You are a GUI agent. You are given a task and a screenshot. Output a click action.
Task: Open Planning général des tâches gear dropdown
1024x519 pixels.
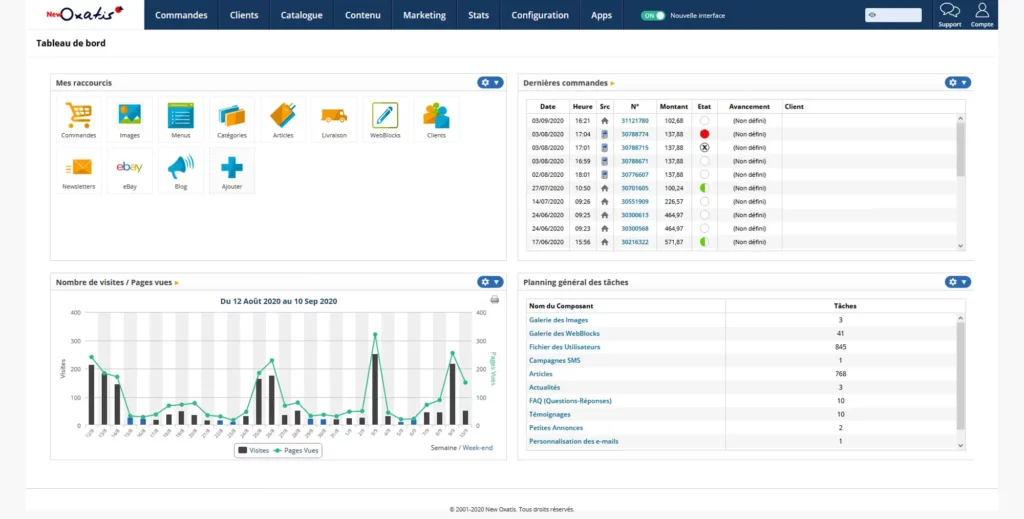click(958, 282)
